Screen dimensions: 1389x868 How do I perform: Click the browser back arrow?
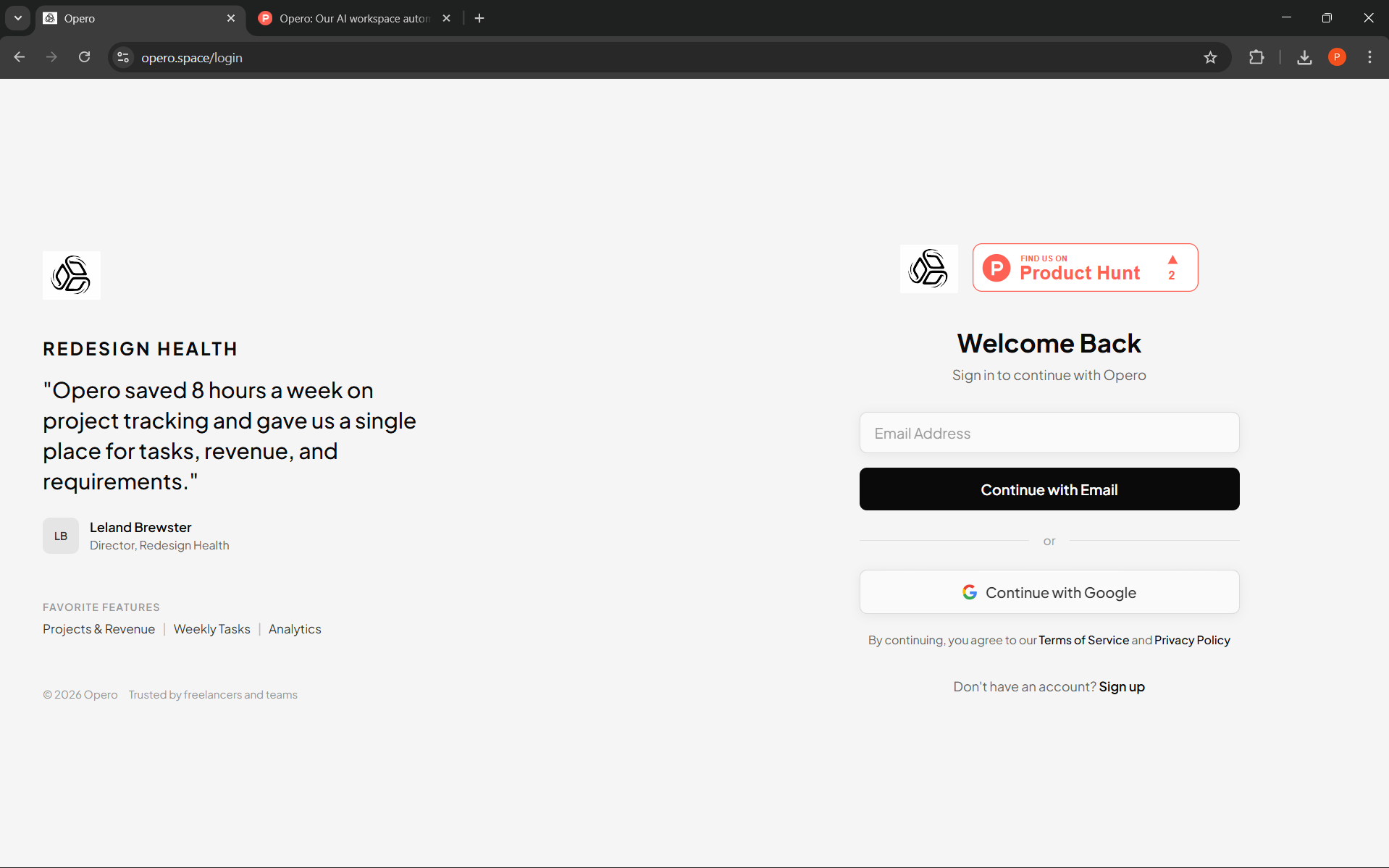(x=20, y=57)
